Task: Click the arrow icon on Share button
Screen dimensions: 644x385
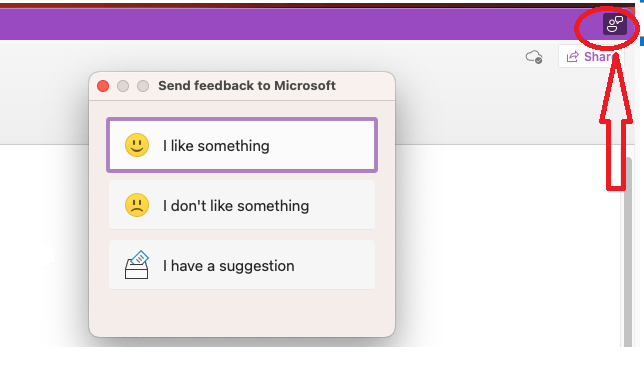Action: (x=573, y=57)
